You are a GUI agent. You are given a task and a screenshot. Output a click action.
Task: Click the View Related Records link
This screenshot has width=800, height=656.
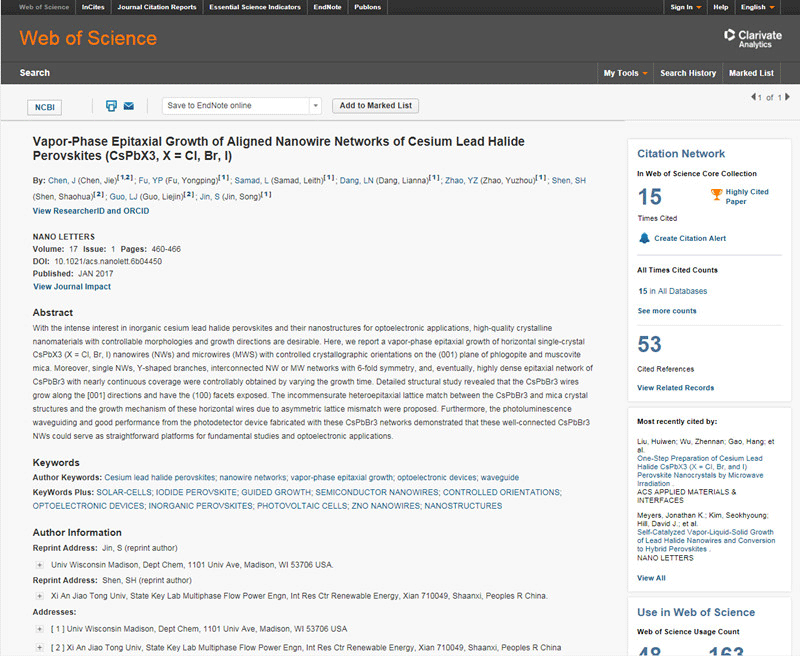[676, 388]
